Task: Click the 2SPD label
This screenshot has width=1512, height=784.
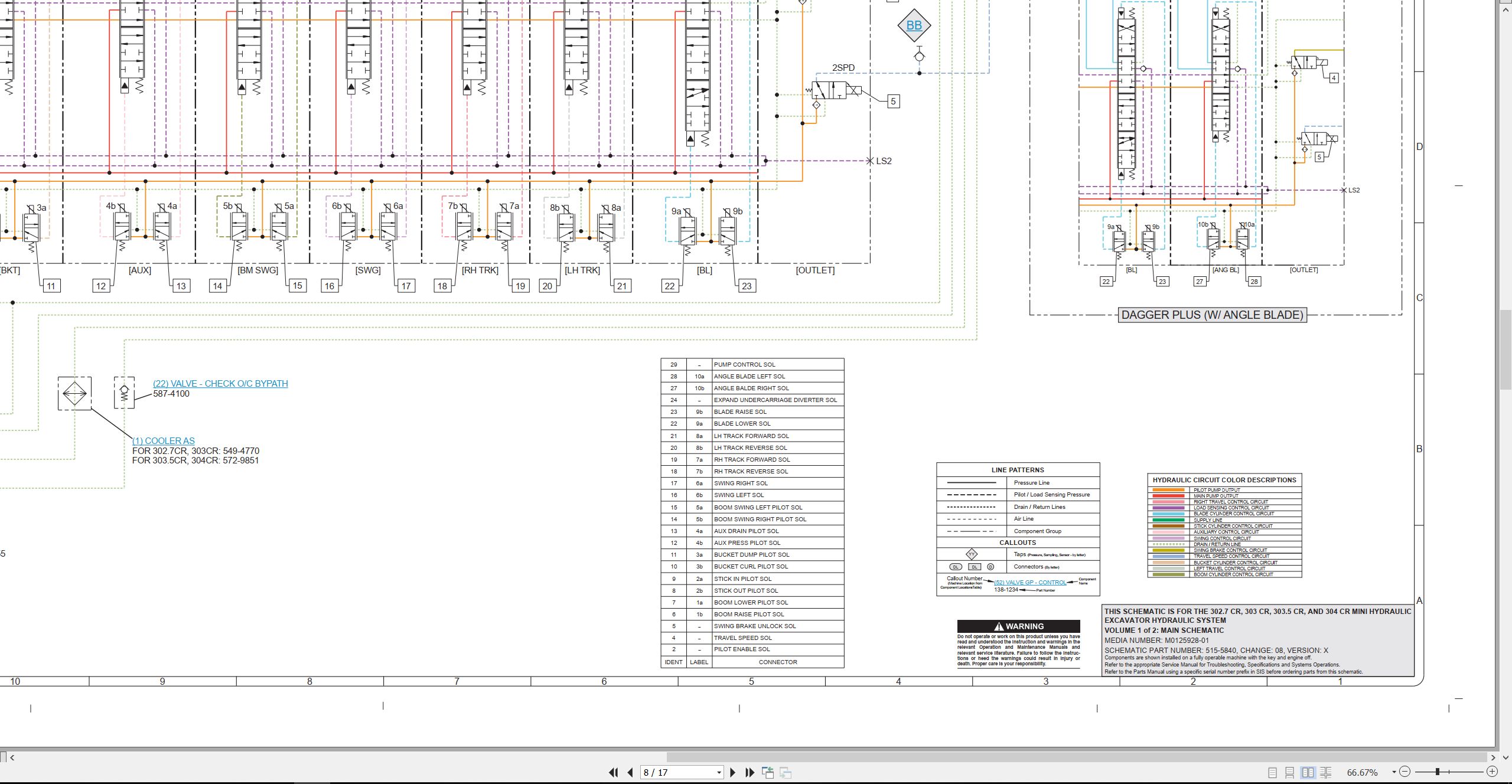Action: click(x=843, y=68)
